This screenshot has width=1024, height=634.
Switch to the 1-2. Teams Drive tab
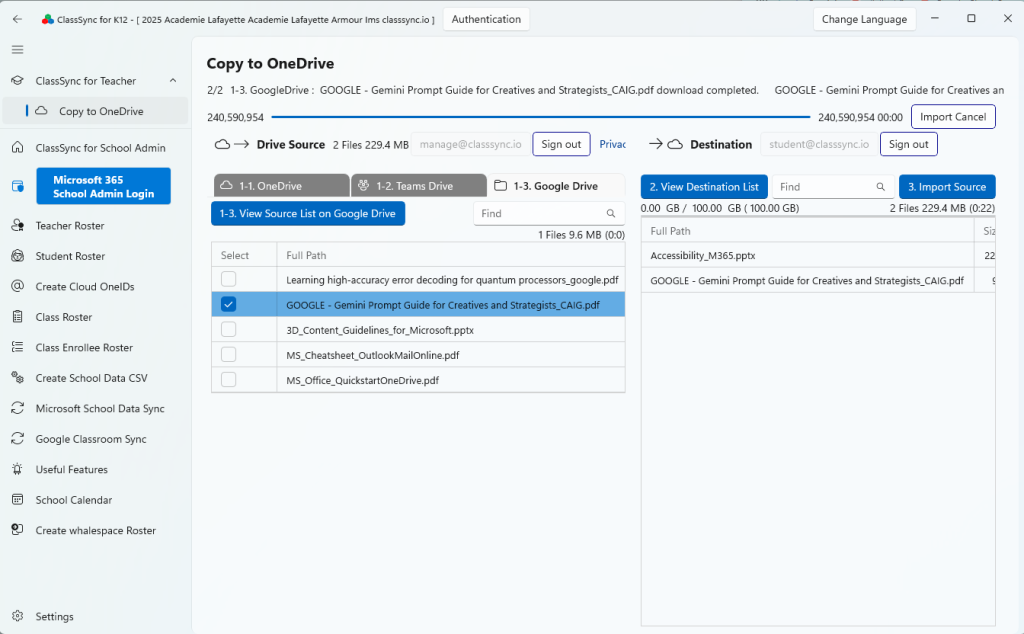(419, 185)
